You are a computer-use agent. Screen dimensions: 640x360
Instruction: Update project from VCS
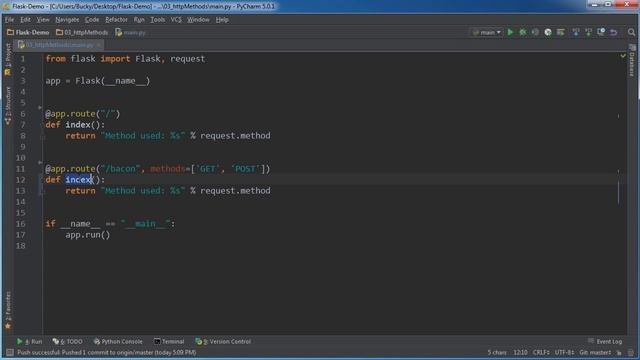[x=576, y=32]
